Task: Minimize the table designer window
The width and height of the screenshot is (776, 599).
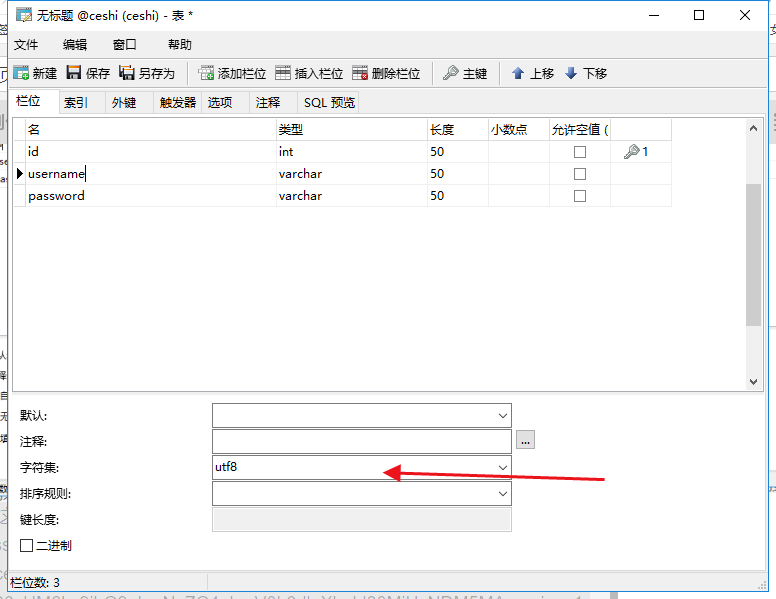Action: pyautogui.click(x=654, y=15)
